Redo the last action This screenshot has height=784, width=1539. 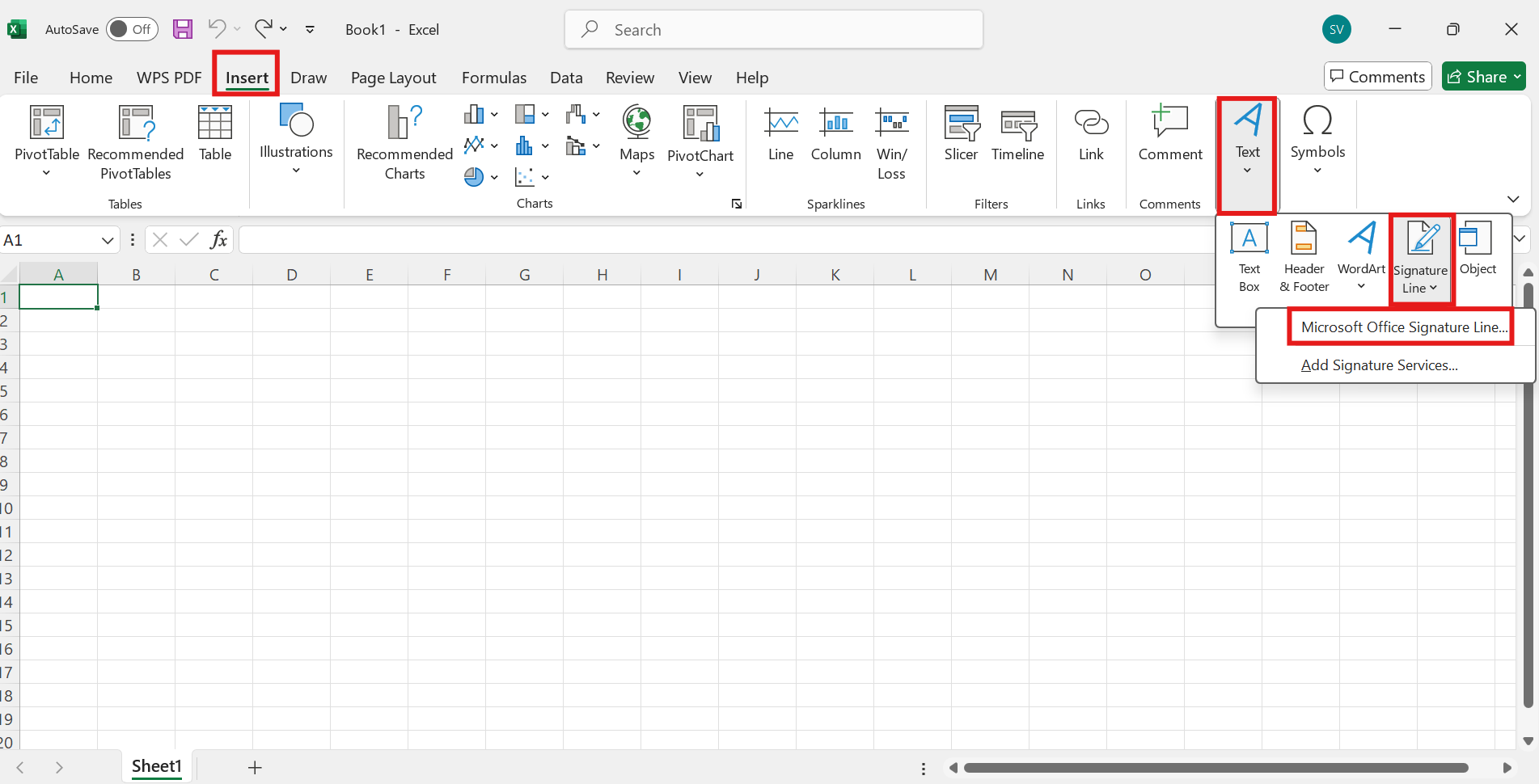point(264,29)
